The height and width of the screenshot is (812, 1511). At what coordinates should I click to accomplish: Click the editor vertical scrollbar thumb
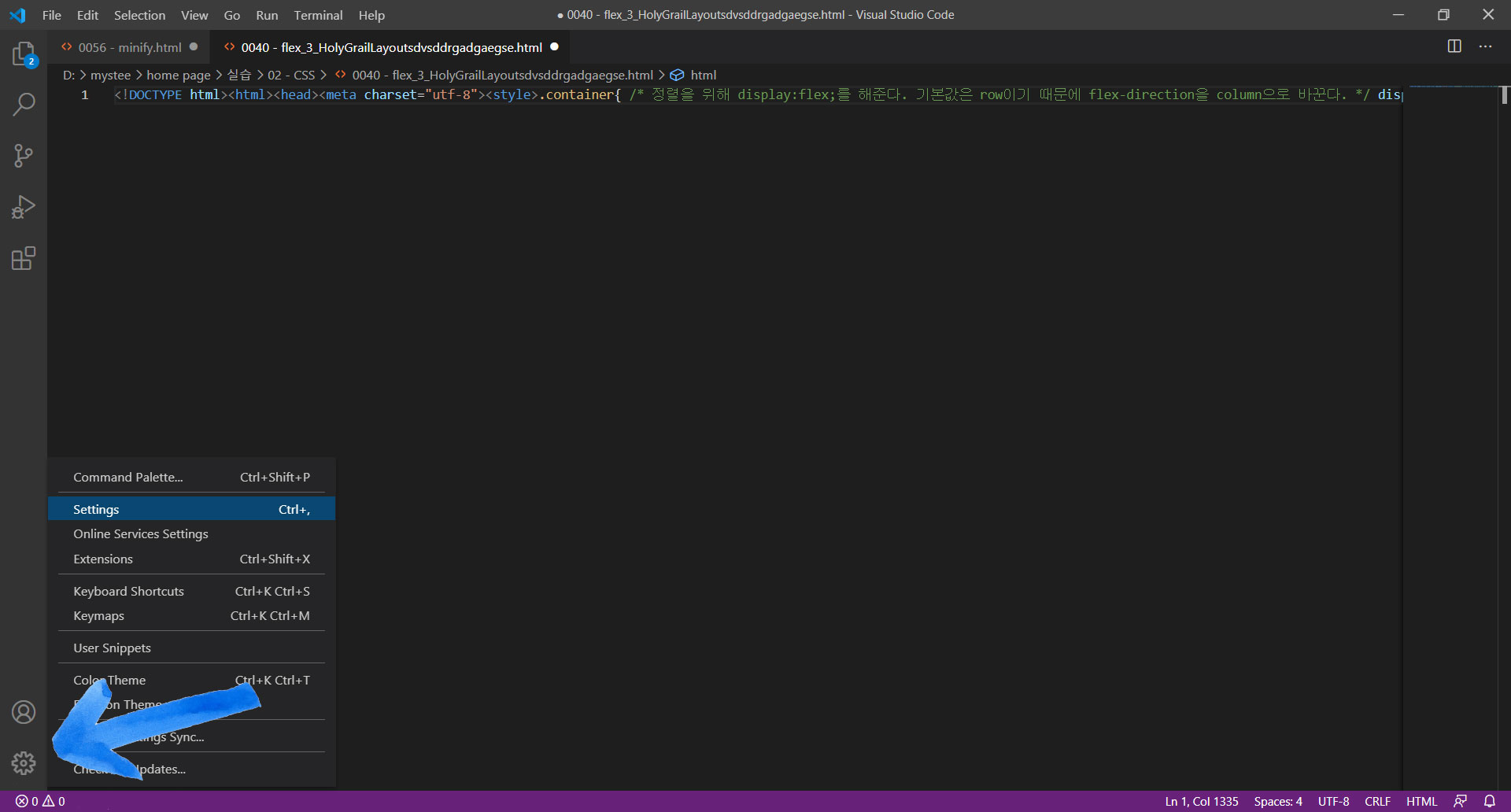pos(1505,94)
